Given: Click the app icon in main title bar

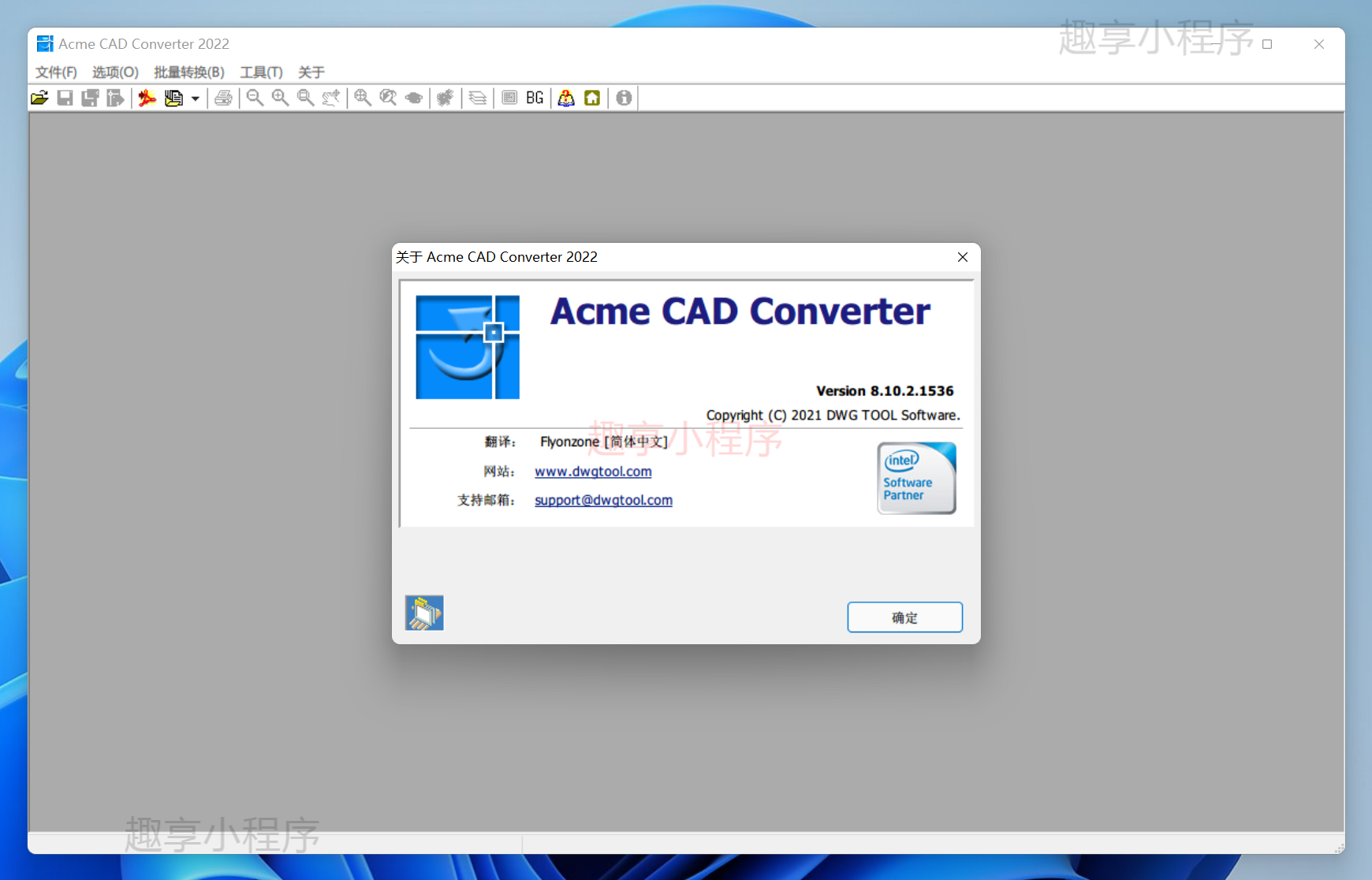Looking at the screenshot, I should pyautogui.click(x=45, y=43).
